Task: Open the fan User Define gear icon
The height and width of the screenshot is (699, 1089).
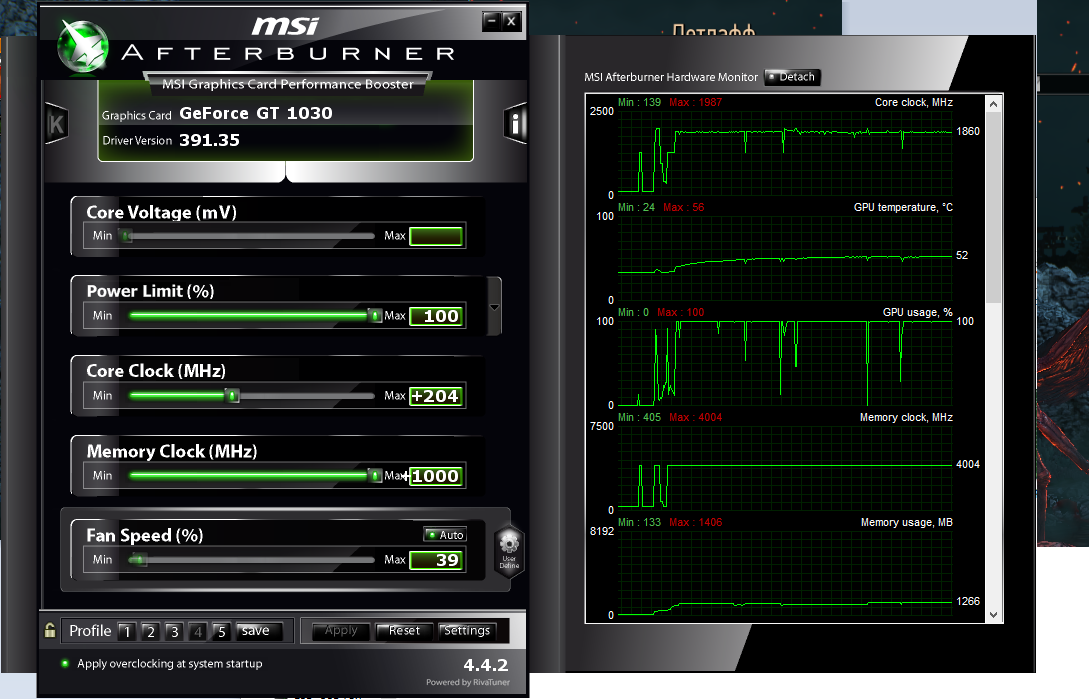Action: (x=509, y=549)
